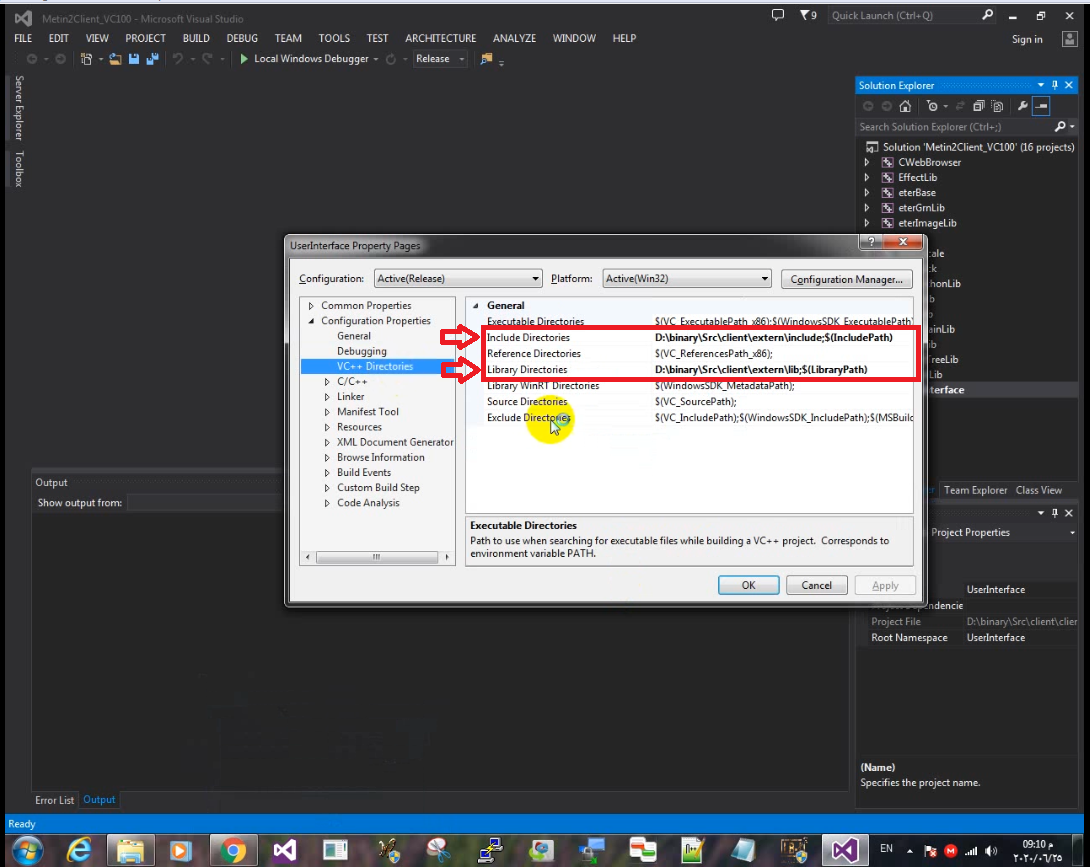Open the PROJECT menu

coord(145,38)
